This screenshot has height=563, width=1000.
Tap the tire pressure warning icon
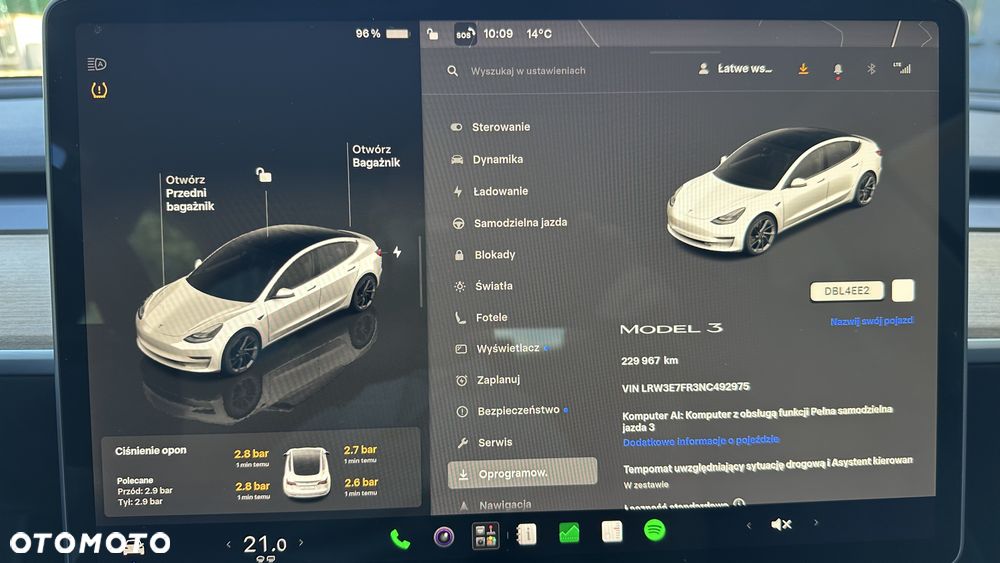[99, 90]
